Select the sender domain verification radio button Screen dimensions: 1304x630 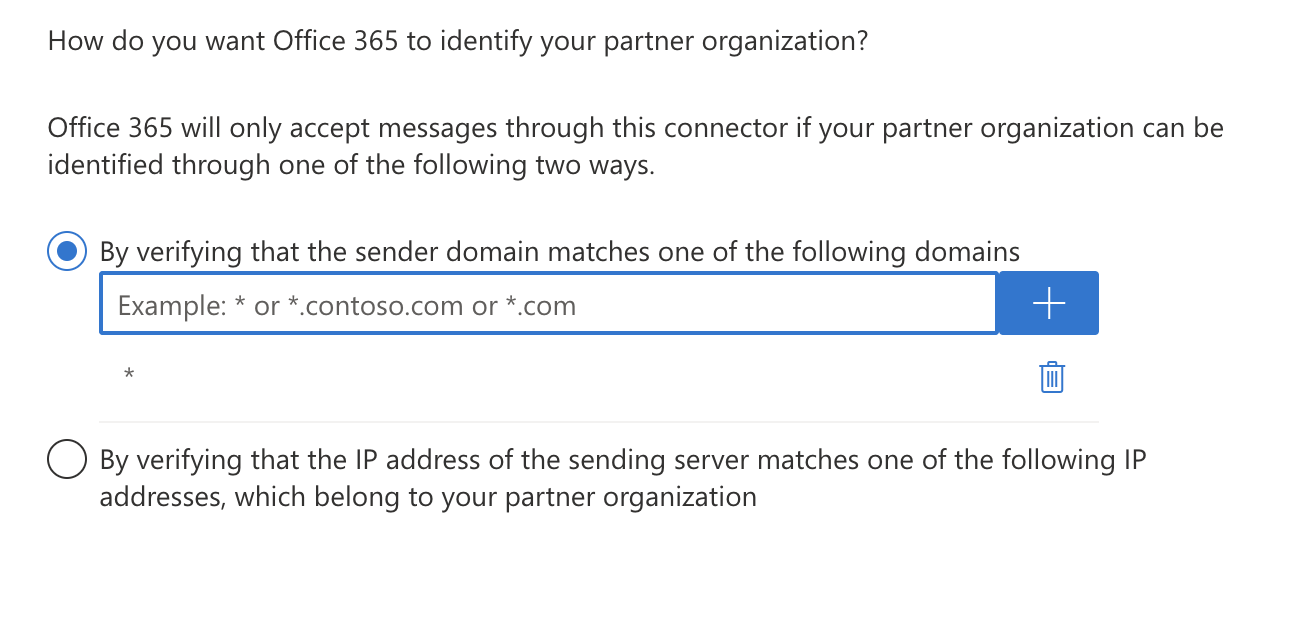coord(66,251)
